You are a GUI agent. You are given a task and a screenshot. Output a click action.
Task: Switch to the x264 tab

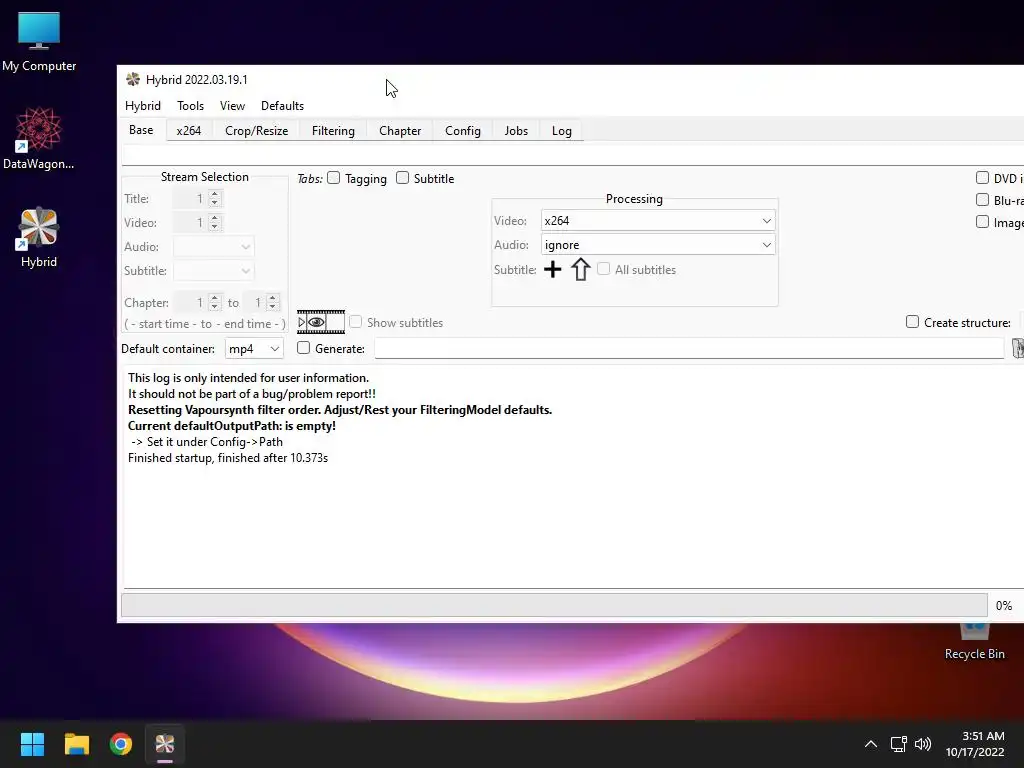[189, 131]
